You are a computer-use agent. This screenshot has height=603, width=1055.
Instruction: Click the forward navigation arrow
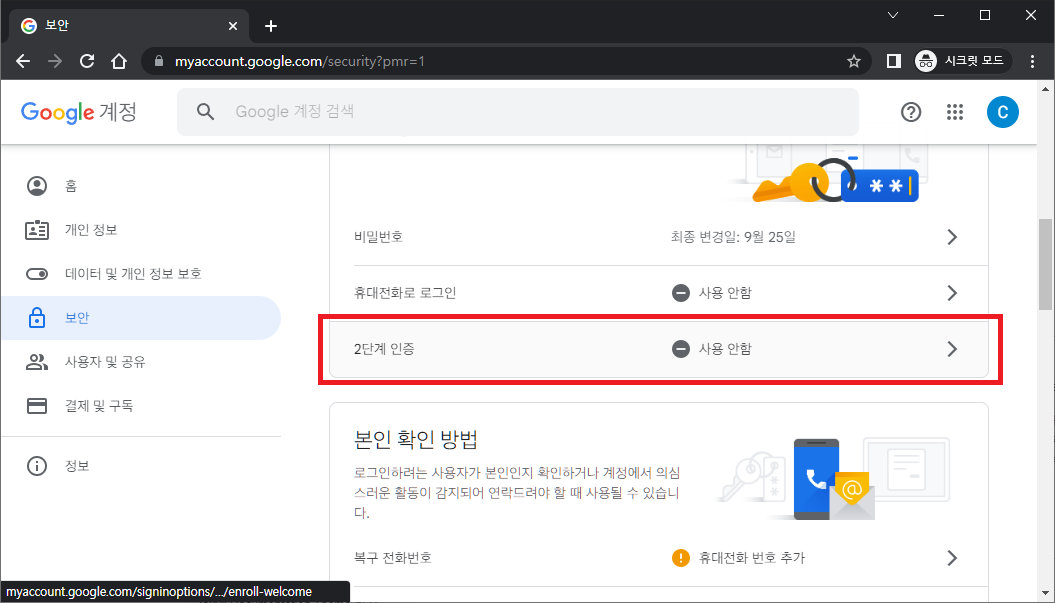pyautogui.click(x=54, y=61)
